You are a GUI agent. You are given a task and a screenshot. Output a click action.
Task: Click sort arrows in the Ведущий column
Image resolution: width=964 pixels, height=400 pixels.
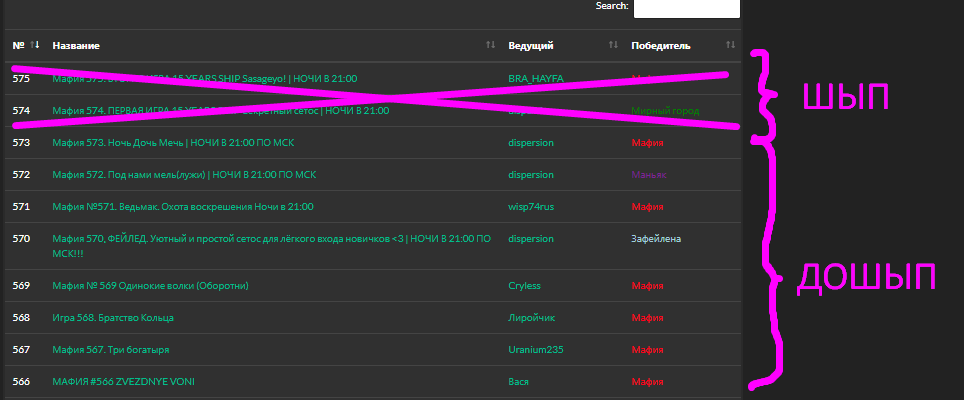pos(612,45)
